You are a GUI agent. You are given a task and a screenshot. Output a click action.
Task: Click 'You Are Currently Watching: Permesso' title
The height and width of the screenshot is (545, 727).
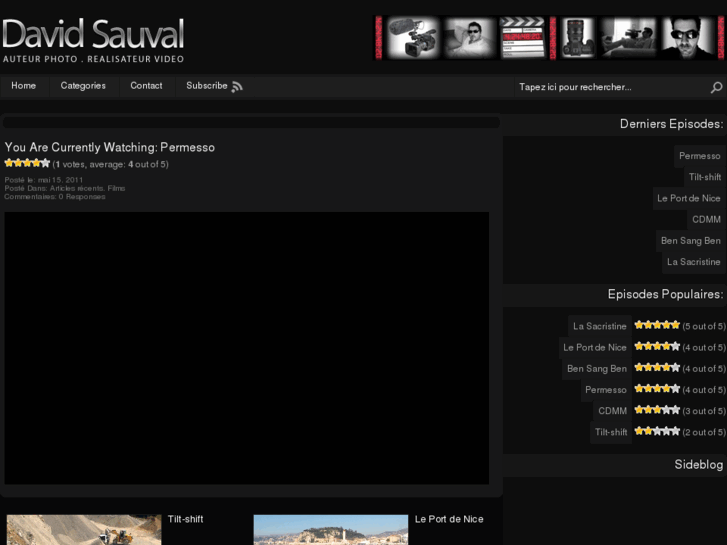point(110,147)
